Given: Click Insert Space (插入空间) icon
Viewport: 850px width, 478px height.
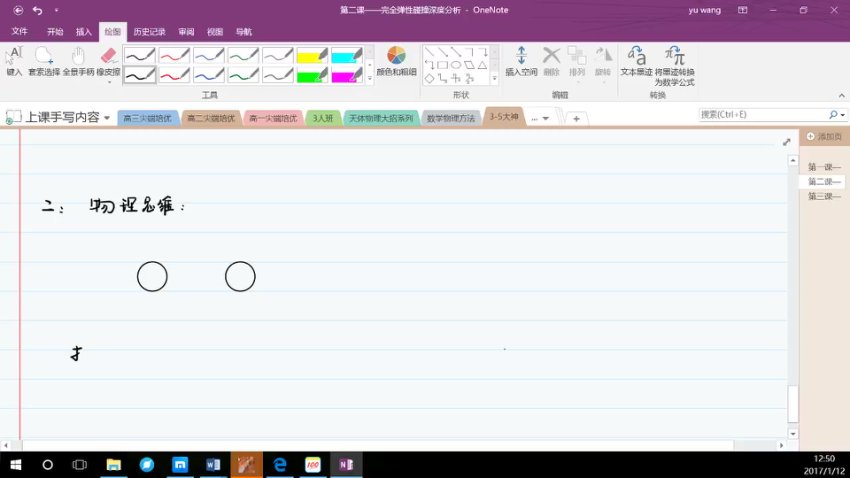Looking at the screenshot, I should 521,61.
